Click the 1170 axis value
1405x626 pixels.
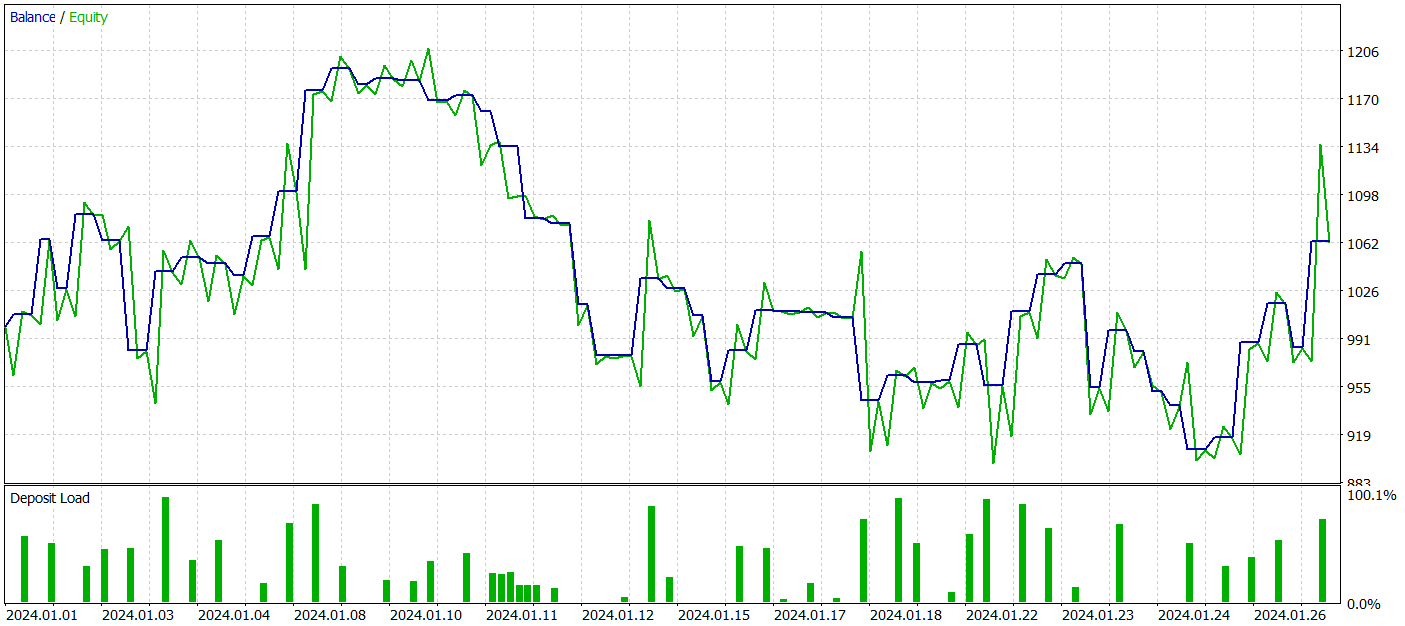coord(1362,100)
